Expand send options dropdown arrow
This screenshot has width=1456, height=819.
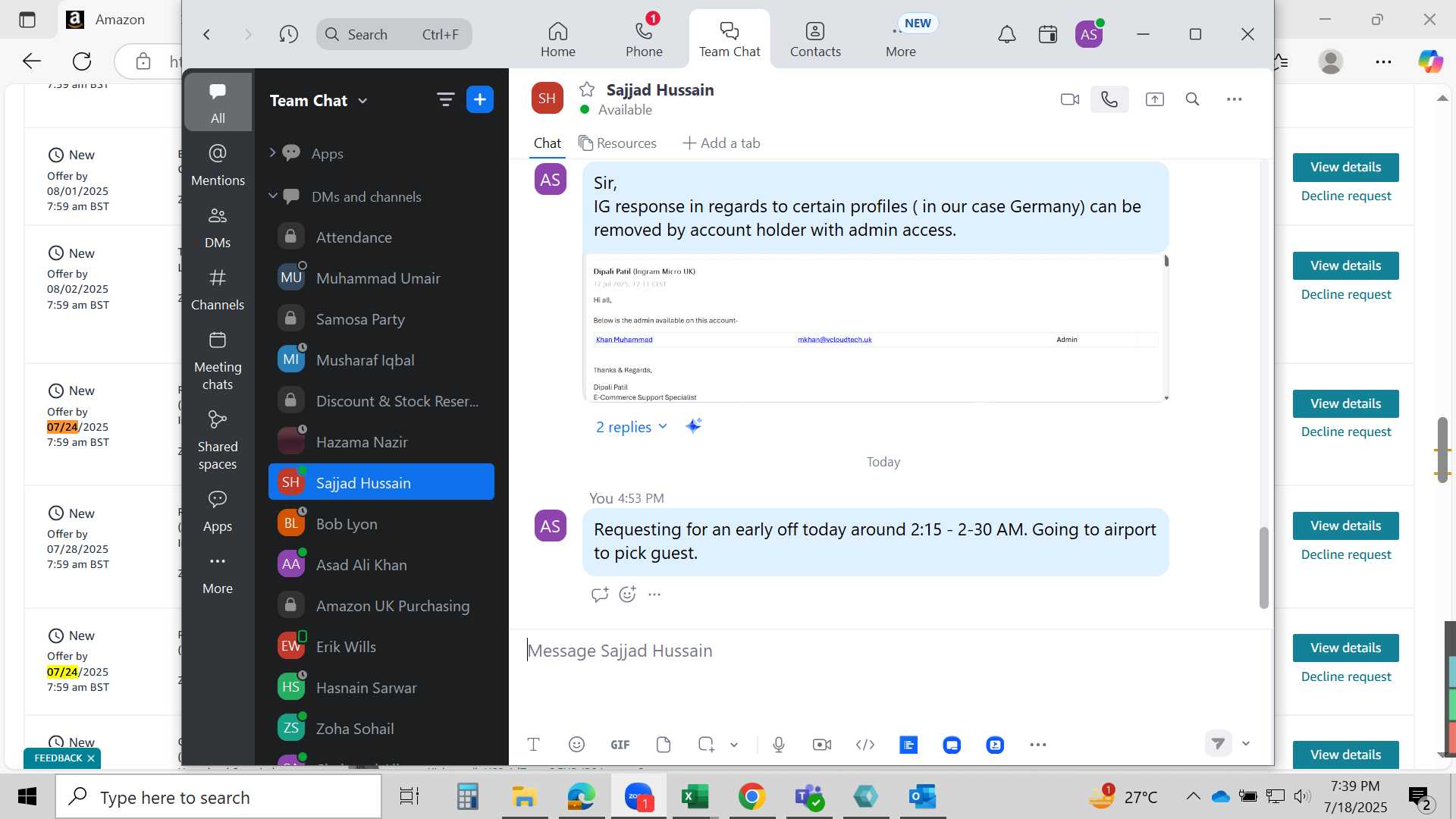(1246, 744)
